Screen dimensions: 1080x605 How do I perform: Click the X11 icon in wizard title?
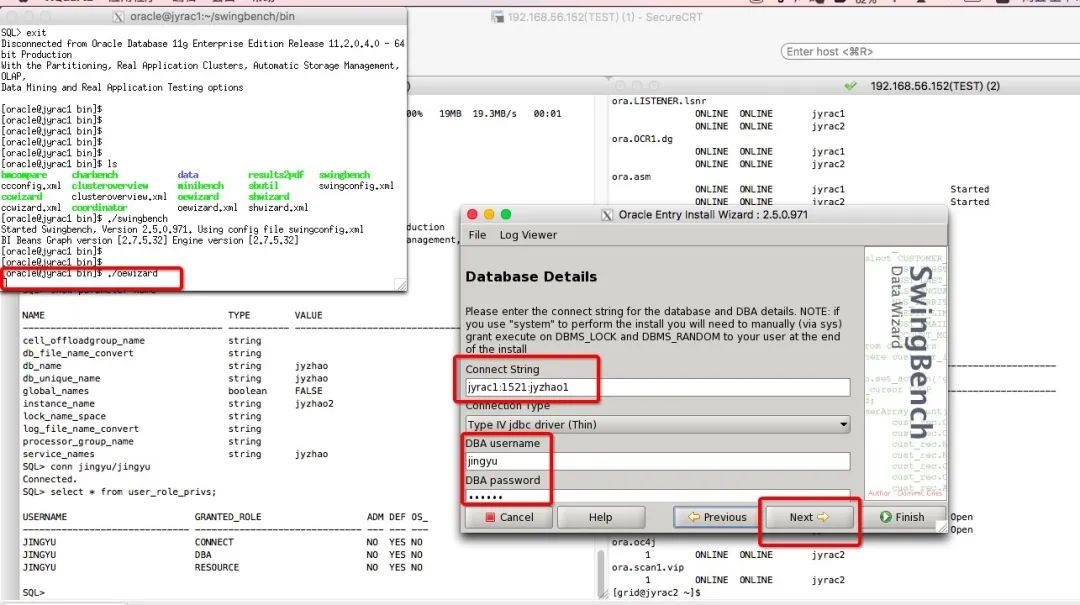point(607,215)
